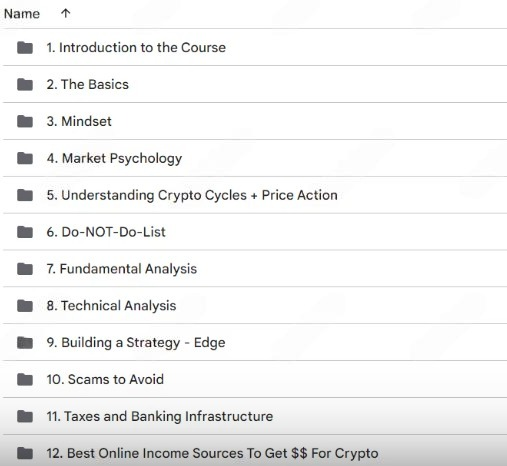Screen dimensions: 507x466
Task: Sort by the Name column header
Action: (22, 14)
